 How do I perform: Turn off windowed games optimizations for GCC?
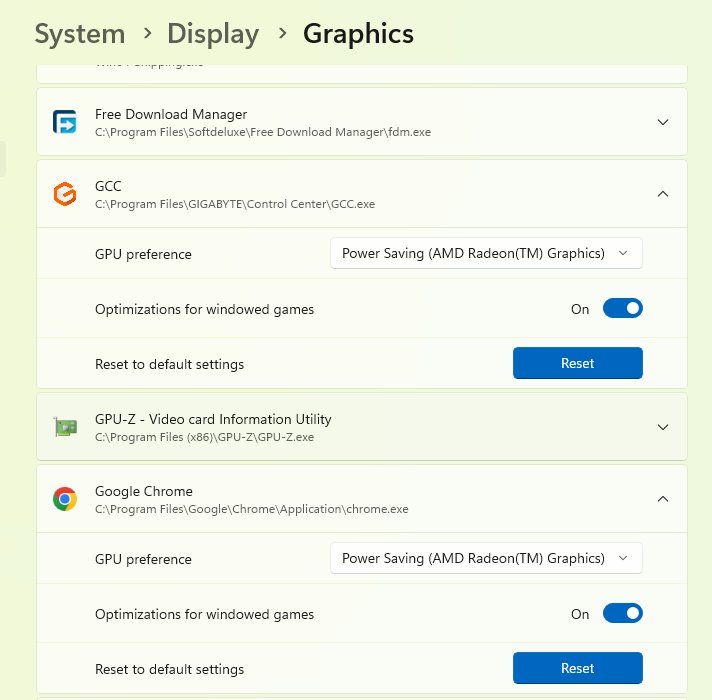(623, 309)
